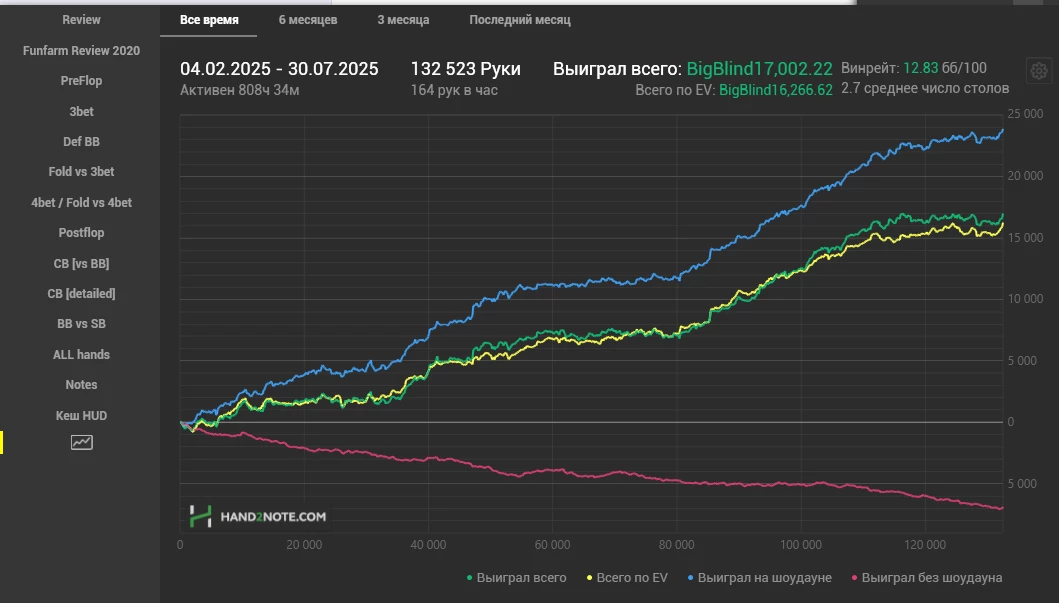Toggle the yellow 'Всего по EV' legend series
The height and width of the screenshot is (603, 1059).
[627, 578]
